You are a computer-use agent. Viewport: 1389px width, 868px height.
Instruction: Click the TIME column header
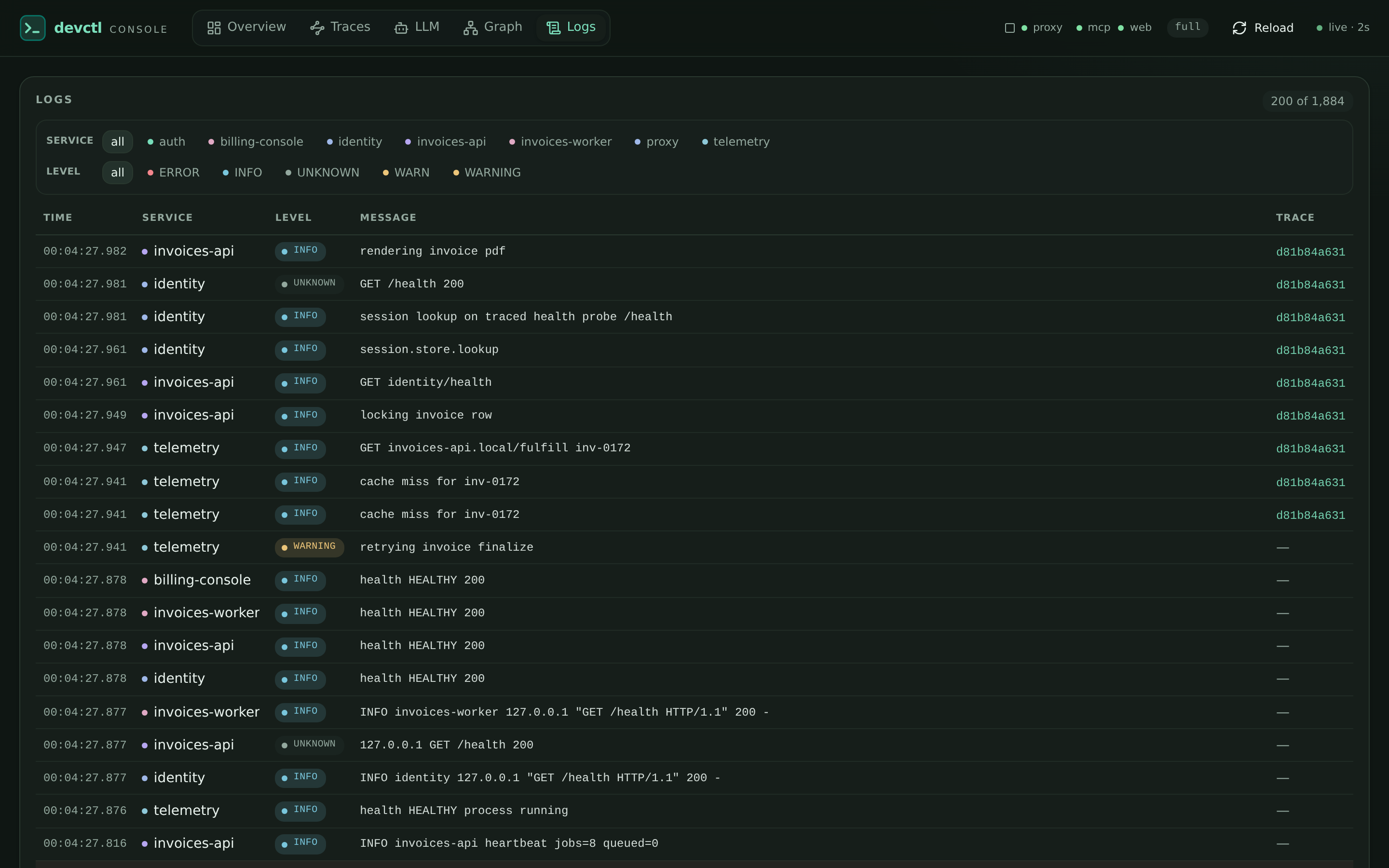click(x=58, y=217)
